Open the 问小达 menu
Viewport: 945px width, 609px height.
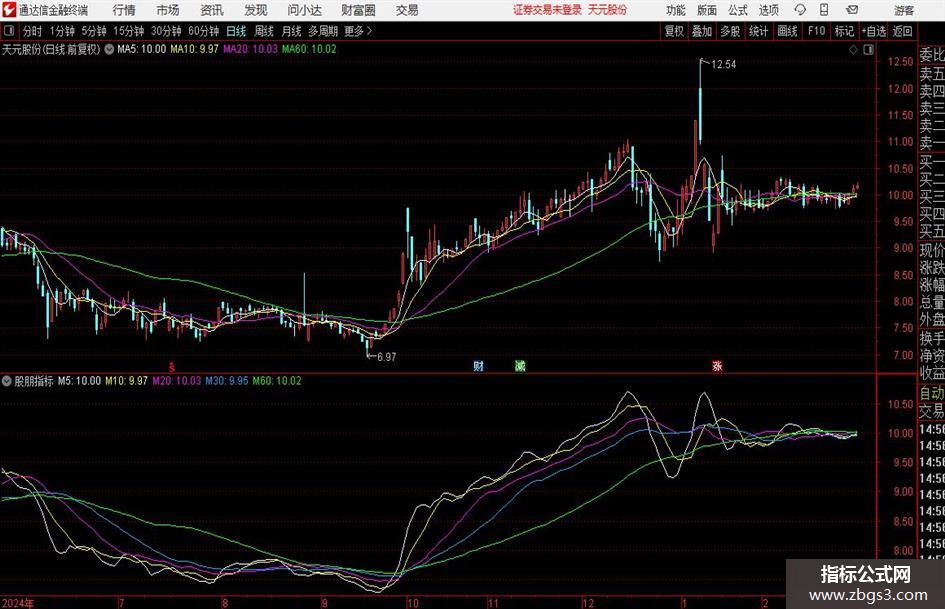click(304, 10)
